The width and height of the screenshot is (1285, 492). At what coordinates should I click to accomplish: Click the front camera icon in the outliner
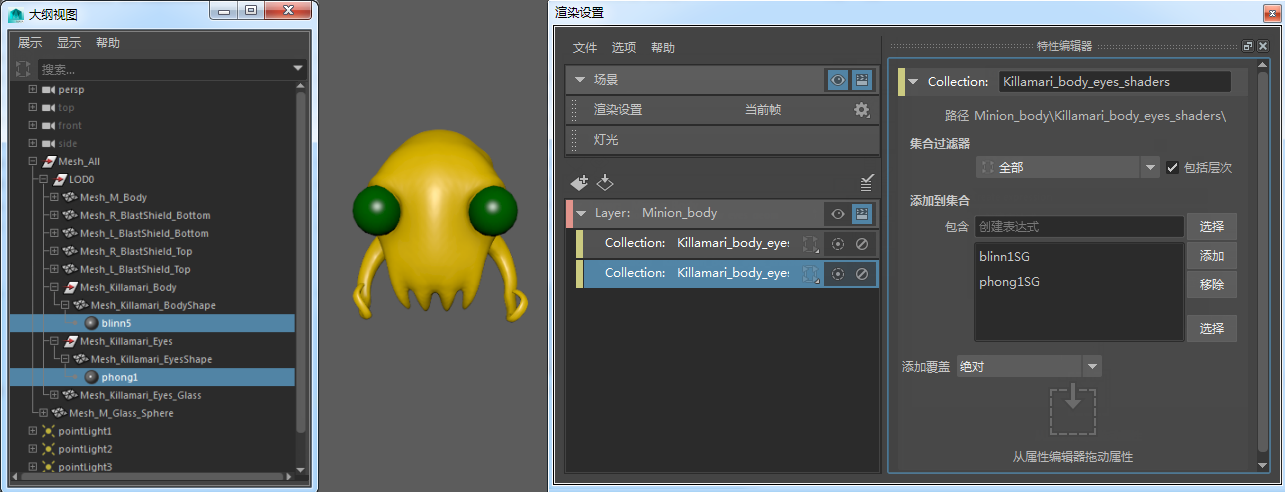click(x=48, y=126)
